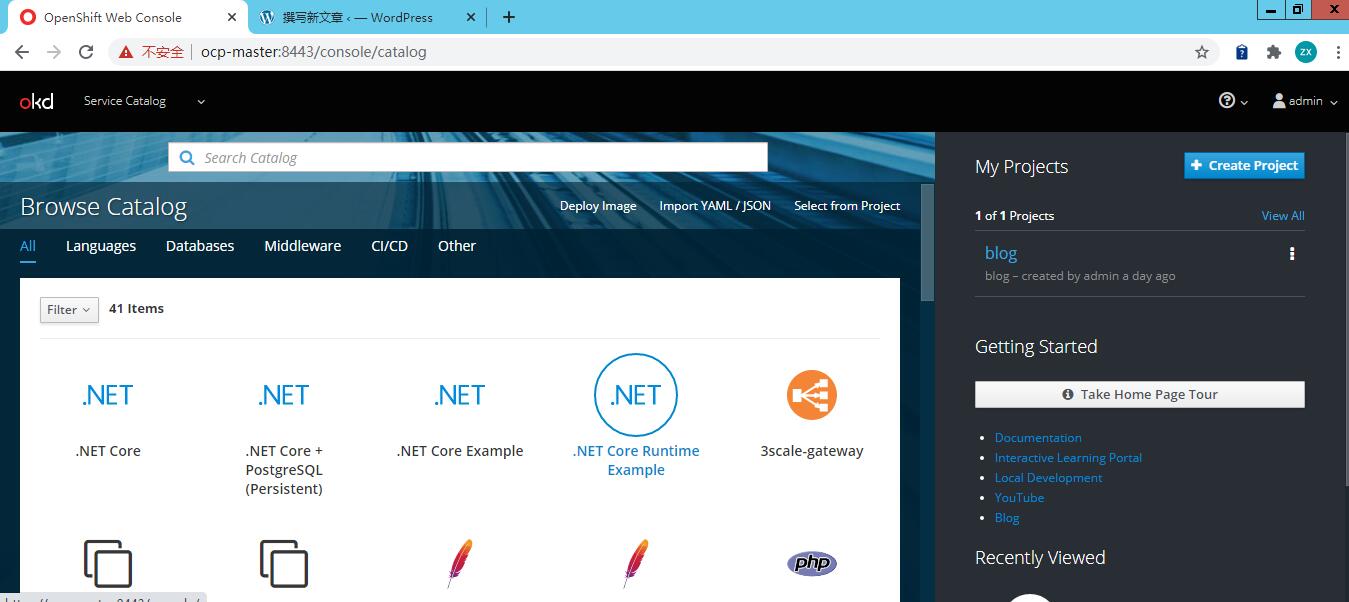Click the browser address bar URL
This screenshot has width=1349, height=602.
coord(313,52)
